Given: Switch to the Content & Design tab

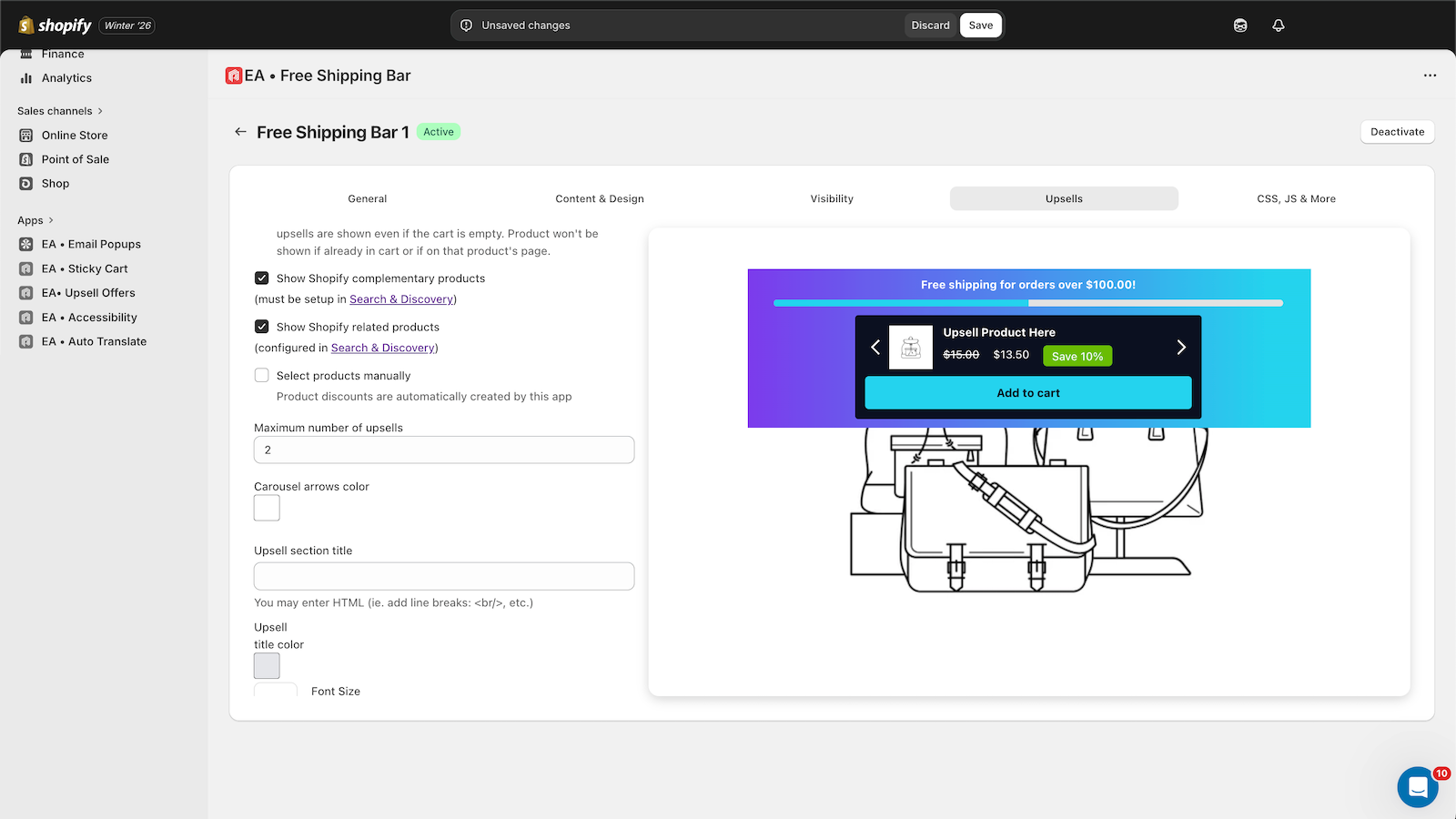Looking at the screenshot, I should pyautogui.click(x=600, y=198).
